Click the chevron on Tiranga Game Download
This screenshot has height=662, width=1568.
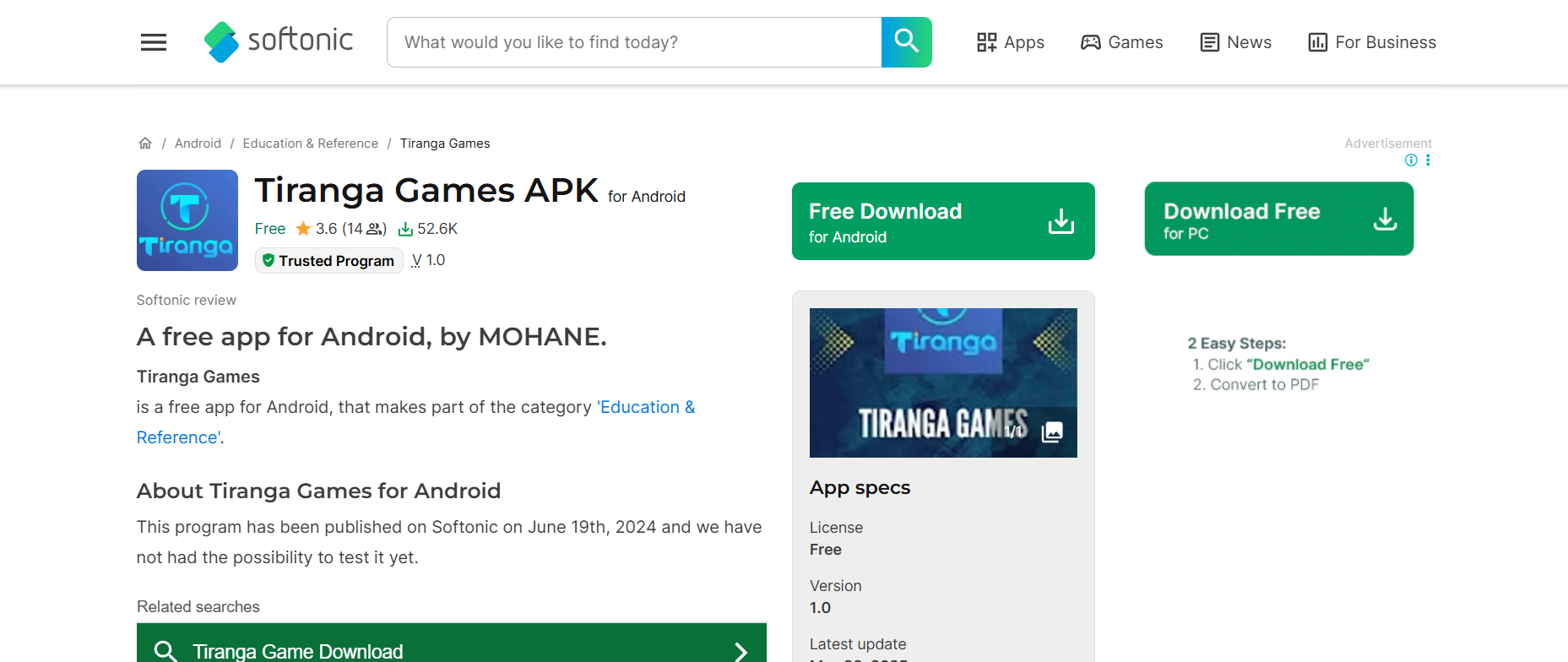tap(741, 651)
